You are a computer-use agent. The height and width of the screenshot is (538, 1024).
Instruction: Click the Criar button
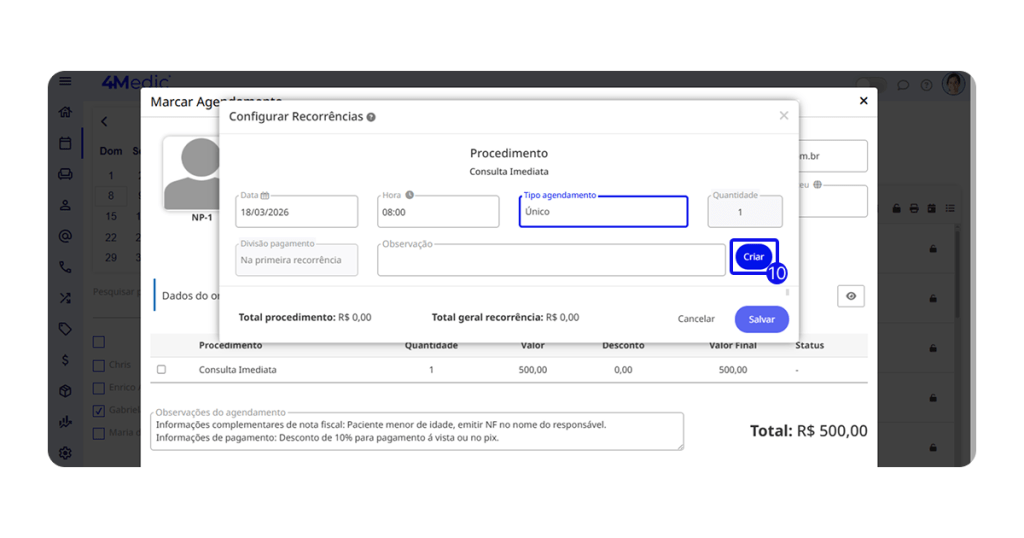753,257
